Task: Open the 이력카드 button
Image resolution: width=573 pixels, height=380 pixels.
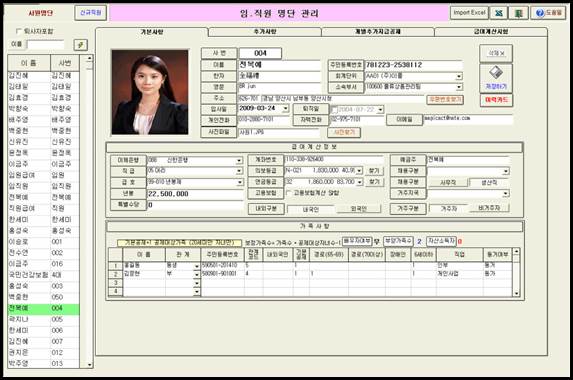Action: click(496, 100)
